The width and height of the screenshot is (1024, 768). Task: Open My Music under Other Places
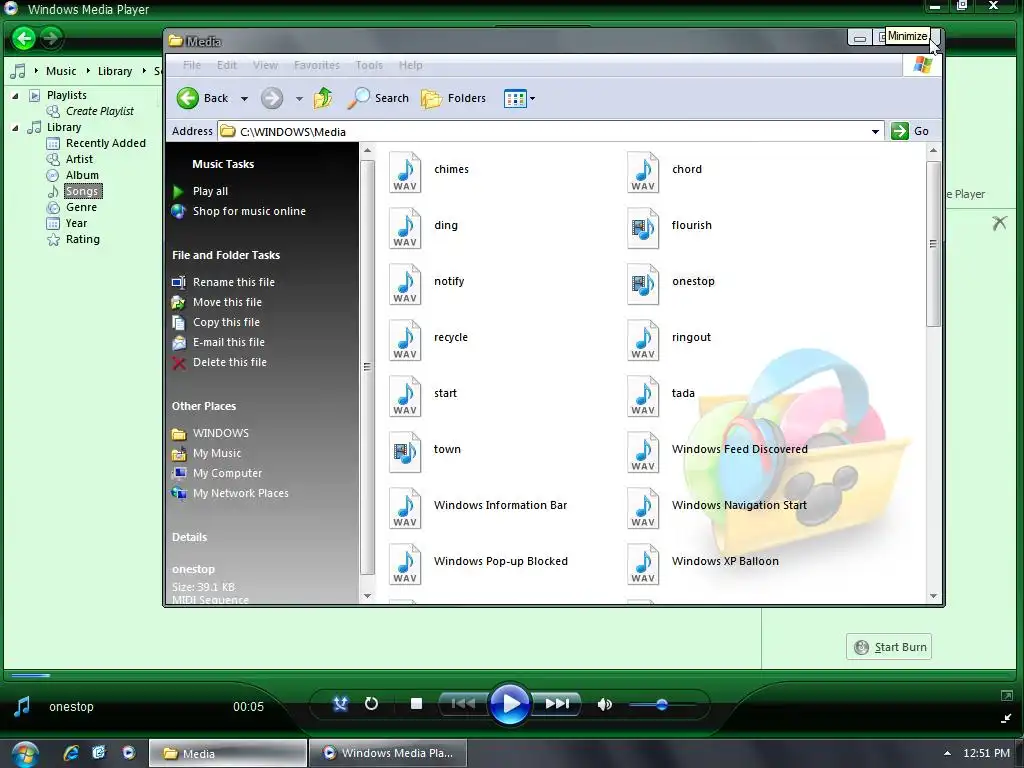(x=206, y=453)
